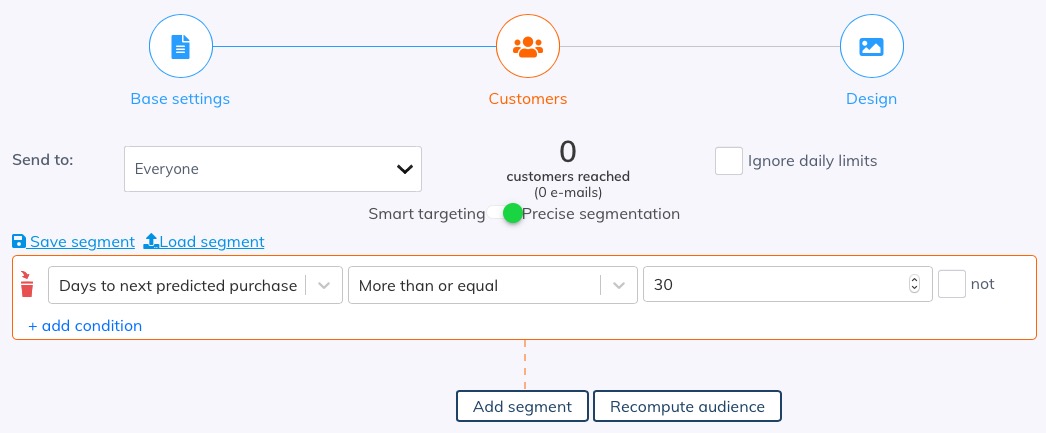Click the Save segment floppy icon
The image size is (1046, 433).
(x=19, y=242)
